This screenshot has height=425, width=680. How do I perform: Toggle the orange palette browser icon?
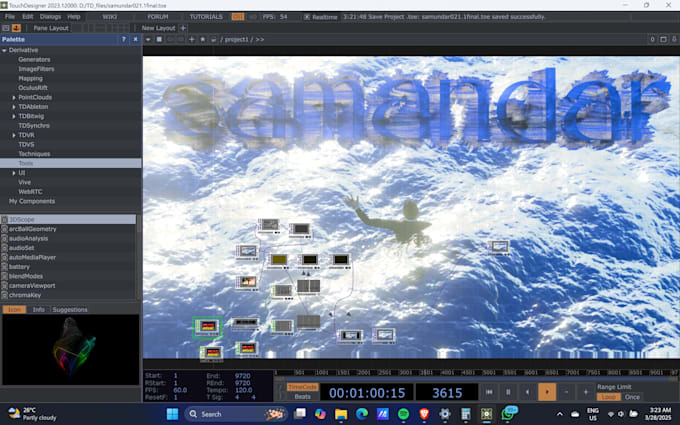point(16,28)
